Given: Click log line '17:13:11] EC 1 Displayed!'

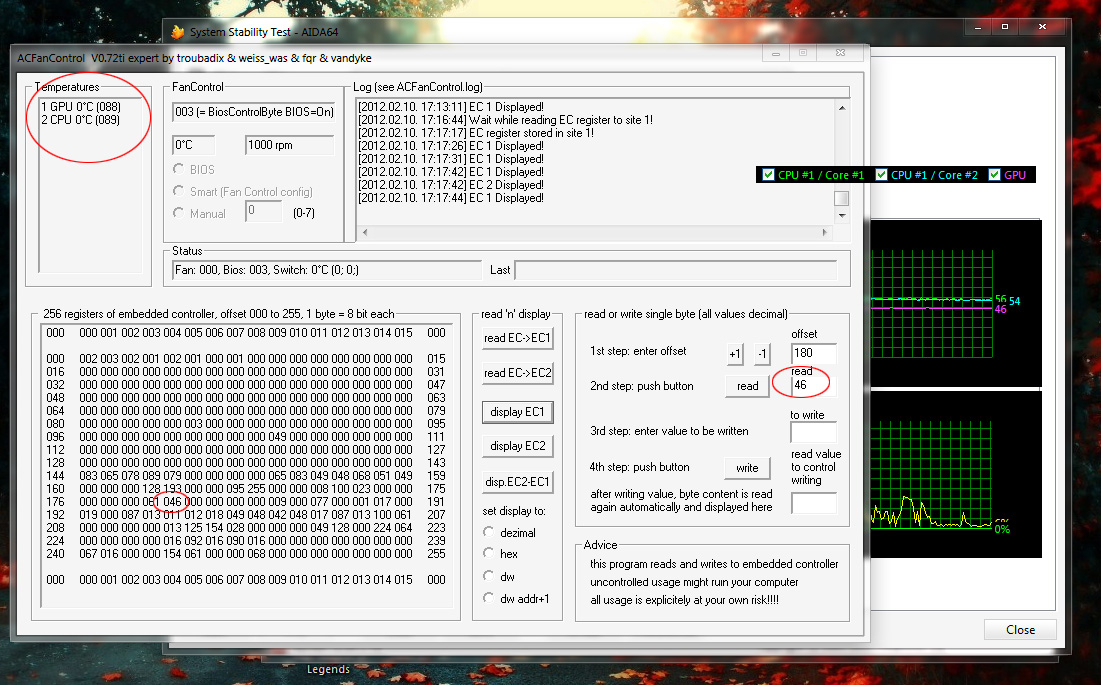Looking at the screenshot, I should (x=451, y=107).
